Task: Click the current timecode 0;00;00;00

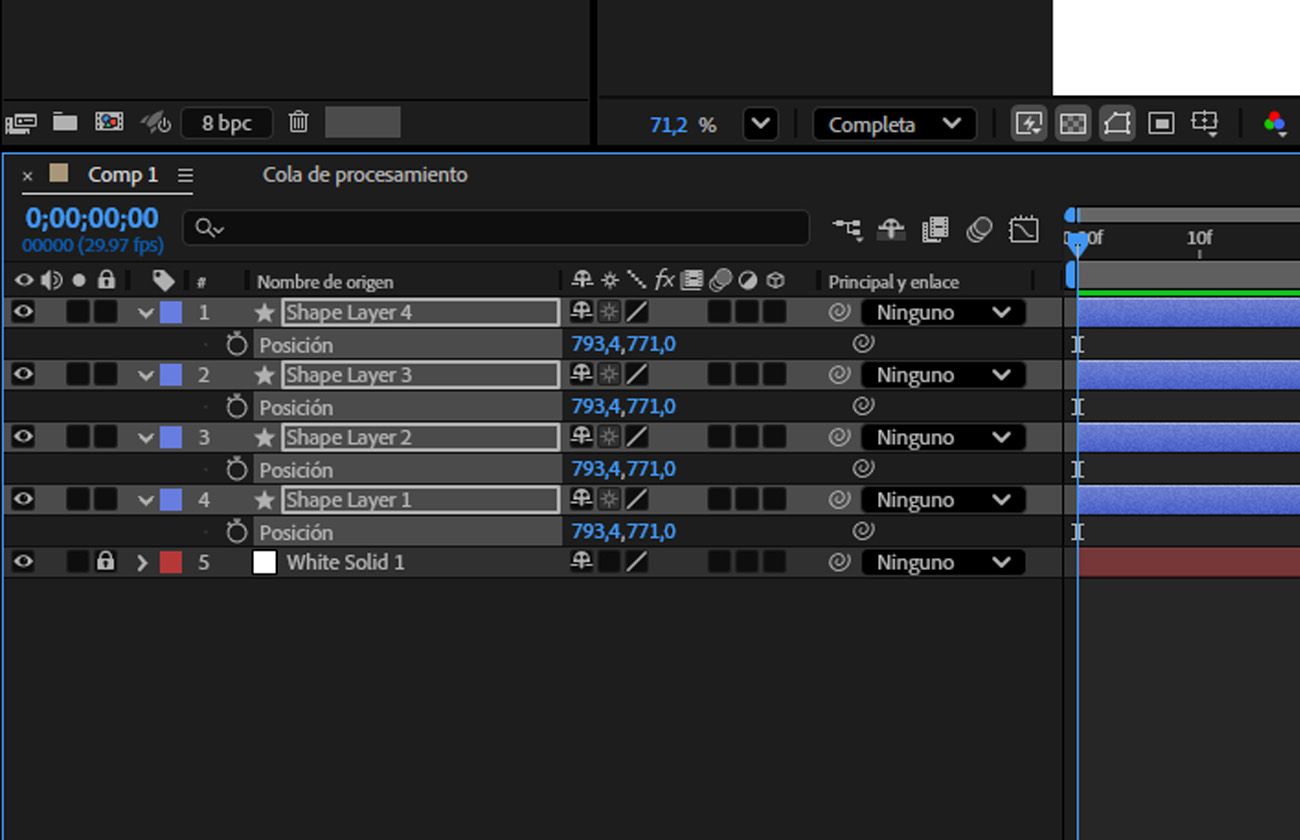Action: (92, 218)
